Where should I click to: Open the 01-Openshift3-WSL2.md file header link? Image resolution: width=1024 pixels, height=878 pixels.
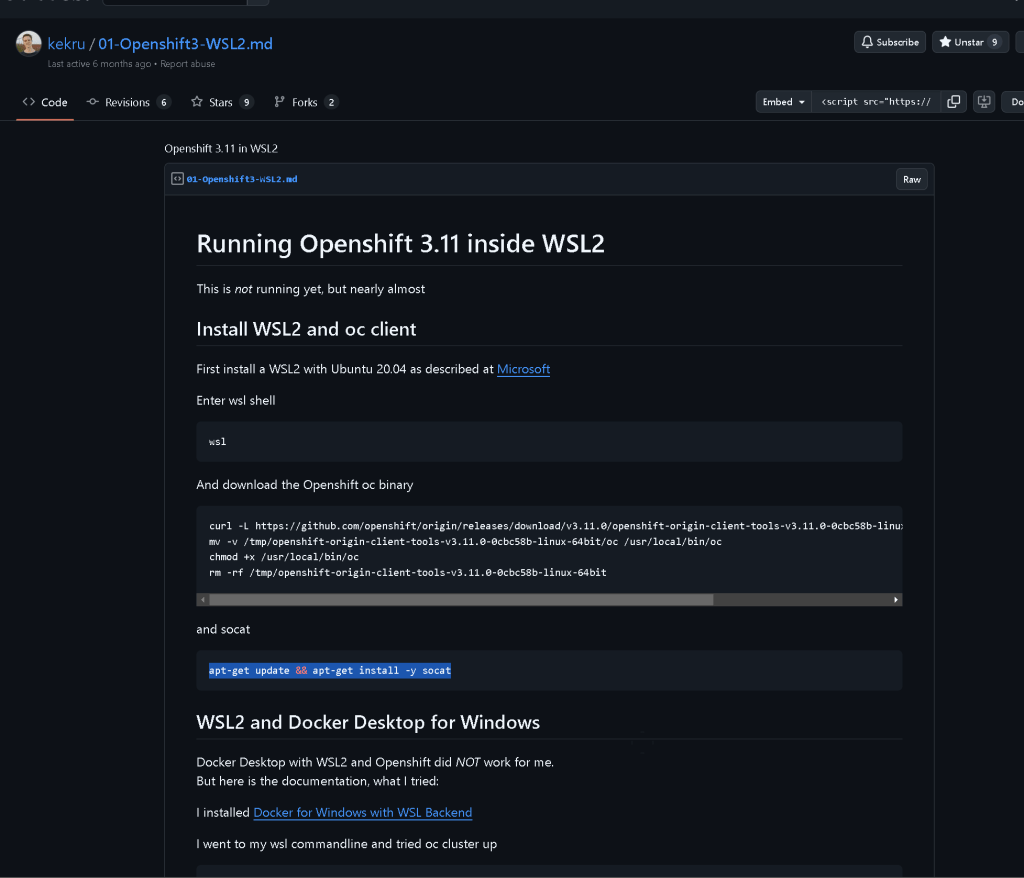(242, 179)
